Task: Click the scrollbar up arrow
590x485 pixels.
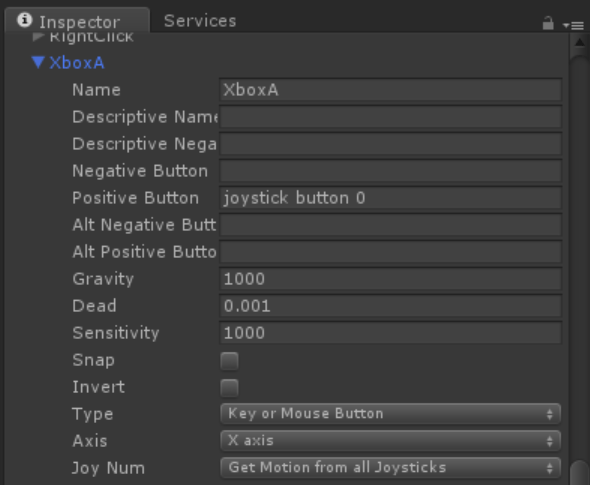Action: (579, 43)
